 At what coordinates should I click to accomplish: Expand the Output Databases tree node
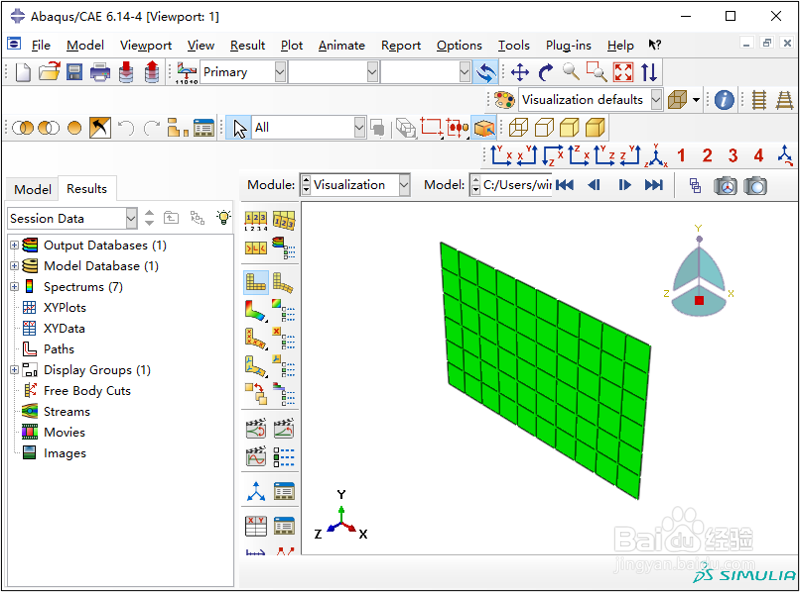pos(14,245)
